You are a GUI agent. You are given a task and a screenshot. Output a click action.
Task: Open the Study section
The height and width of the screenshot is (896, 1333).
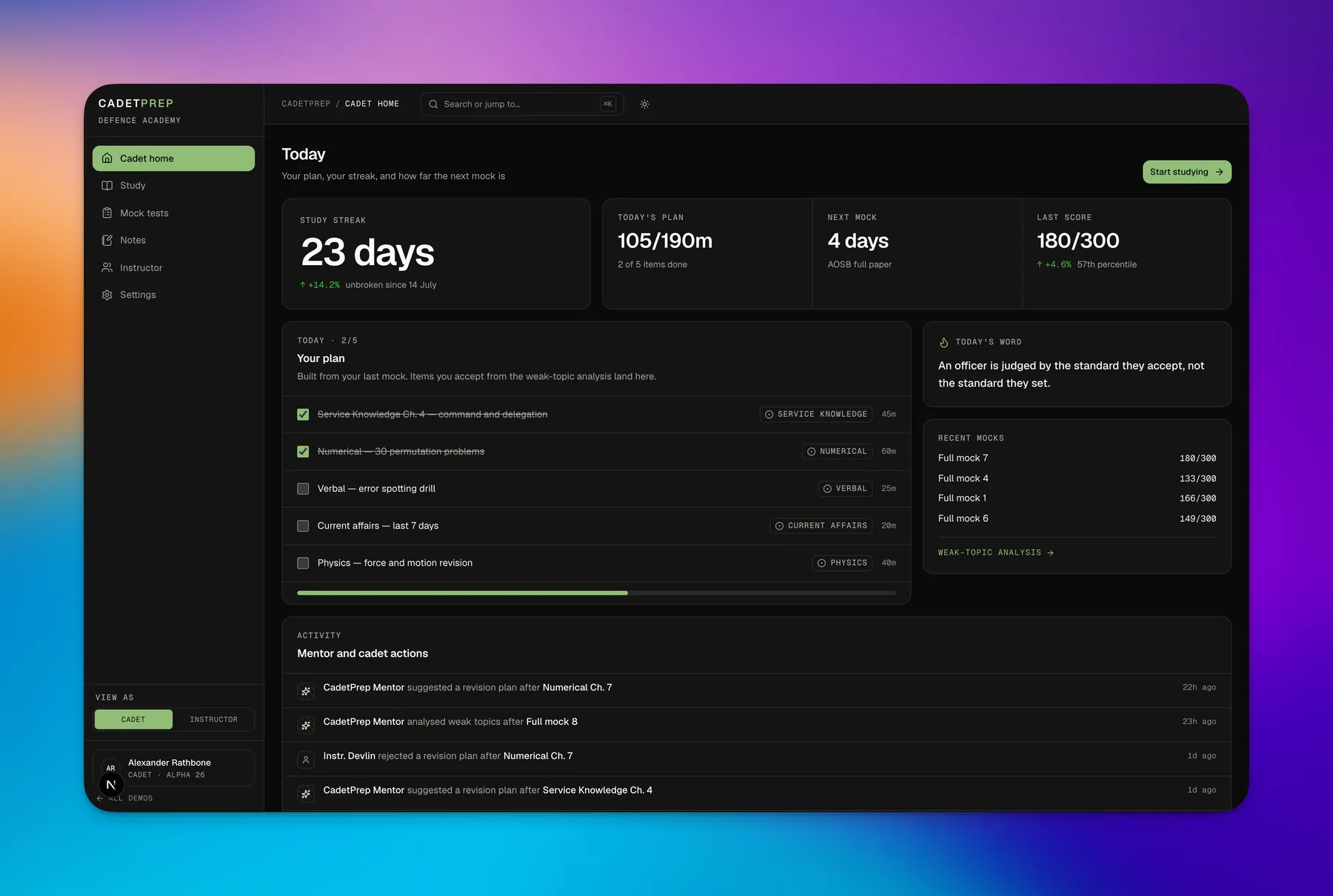(x=173, y=186)
